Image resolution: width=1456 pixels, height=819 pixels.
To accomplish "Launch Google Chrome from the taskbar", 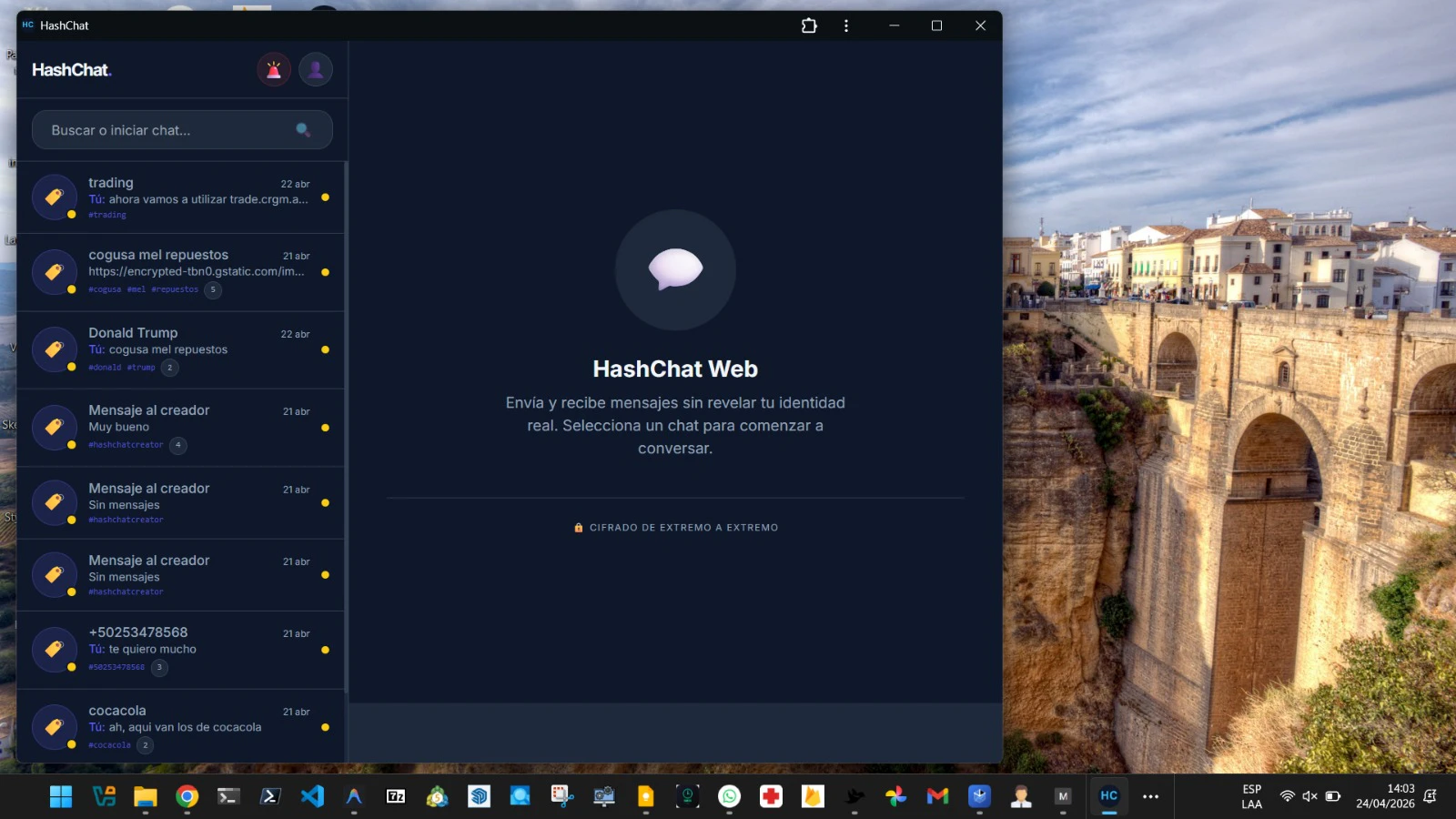I will pos(187,796).
